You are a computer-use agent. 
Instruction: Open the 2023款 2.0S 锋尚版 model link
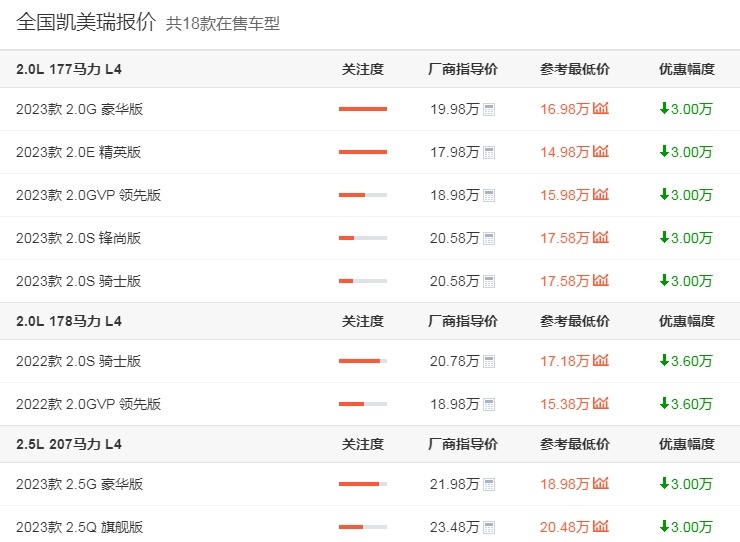click(78, 238)
